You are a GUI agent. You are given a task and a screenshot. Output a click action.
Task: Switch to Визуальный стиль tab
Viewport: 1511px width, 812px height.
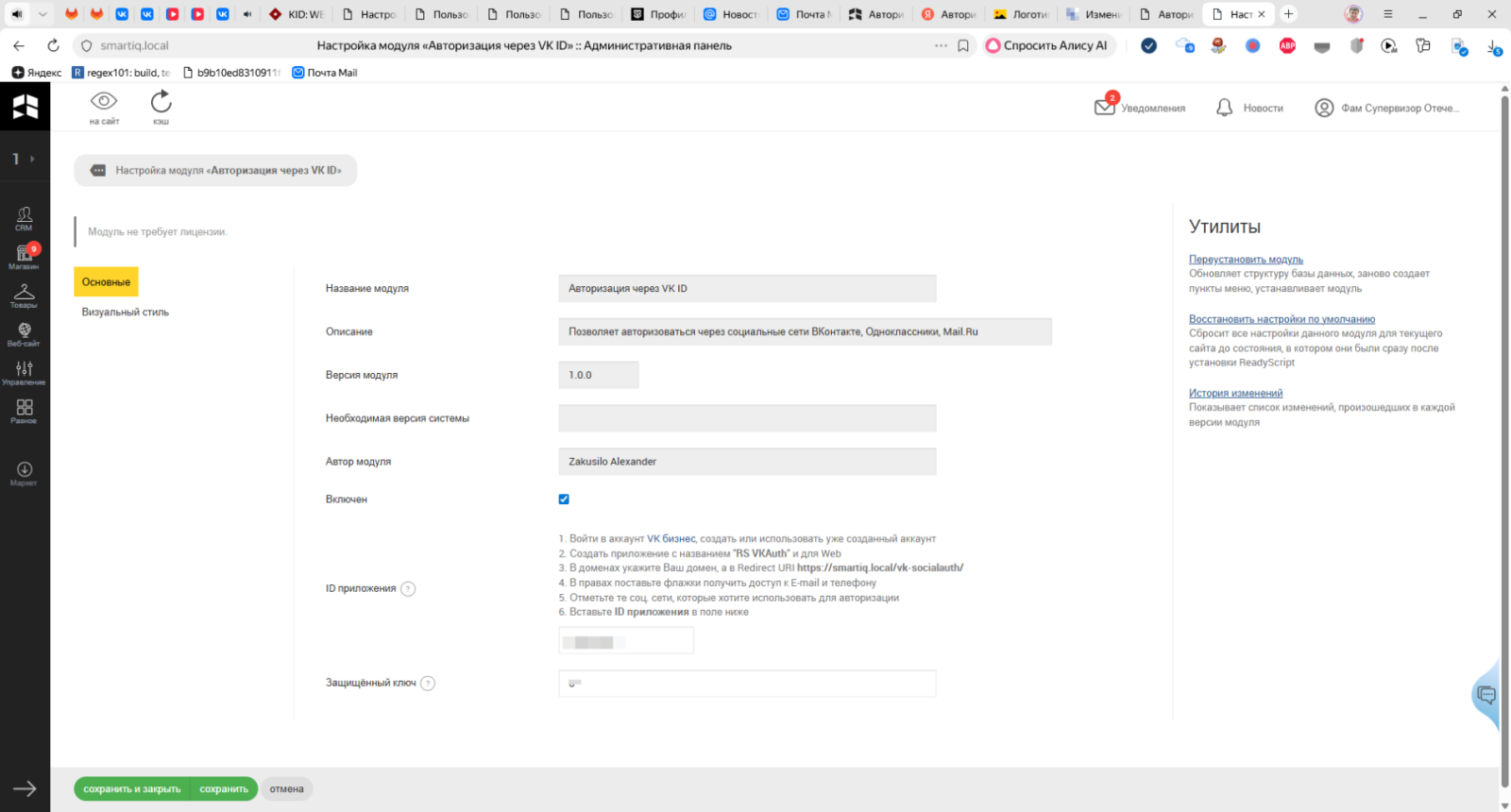tap(126, 313)
